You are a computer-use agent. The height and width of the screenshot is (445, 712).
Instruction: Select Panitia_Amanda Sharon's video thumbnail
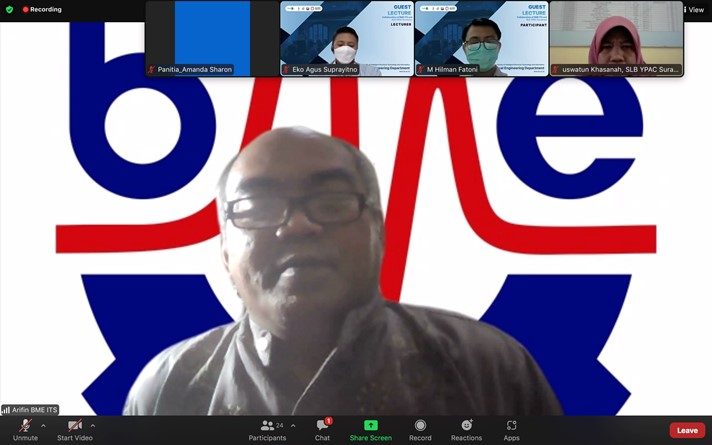point(212,38)
